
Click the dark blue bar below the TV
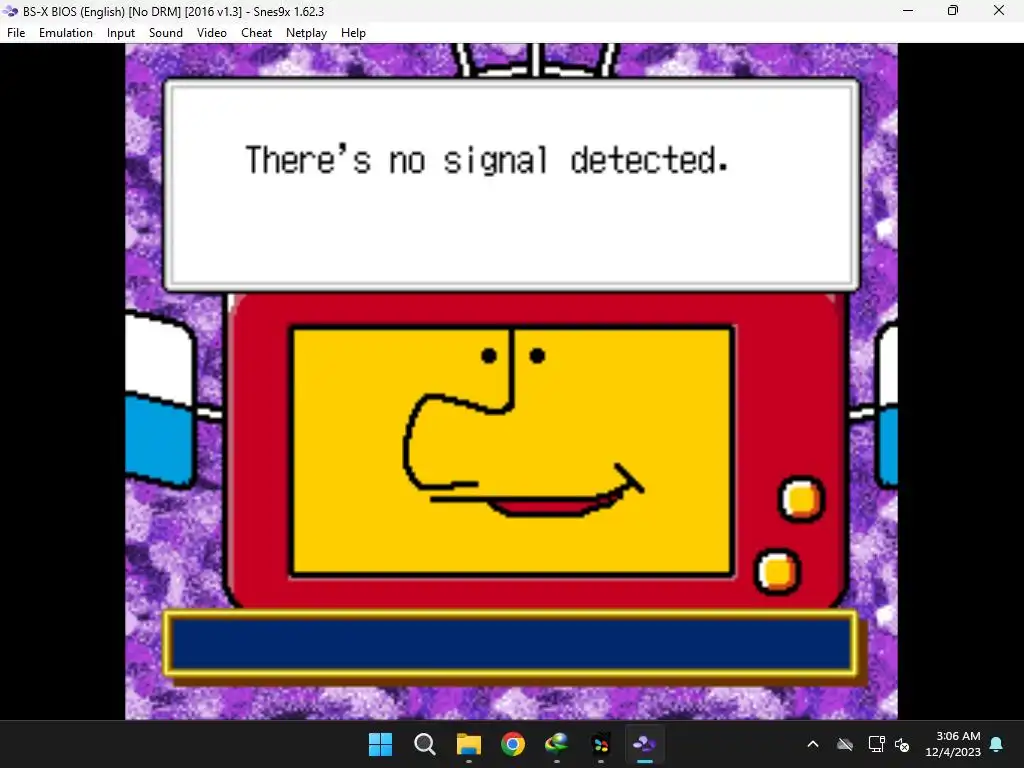tap(512, 645)
